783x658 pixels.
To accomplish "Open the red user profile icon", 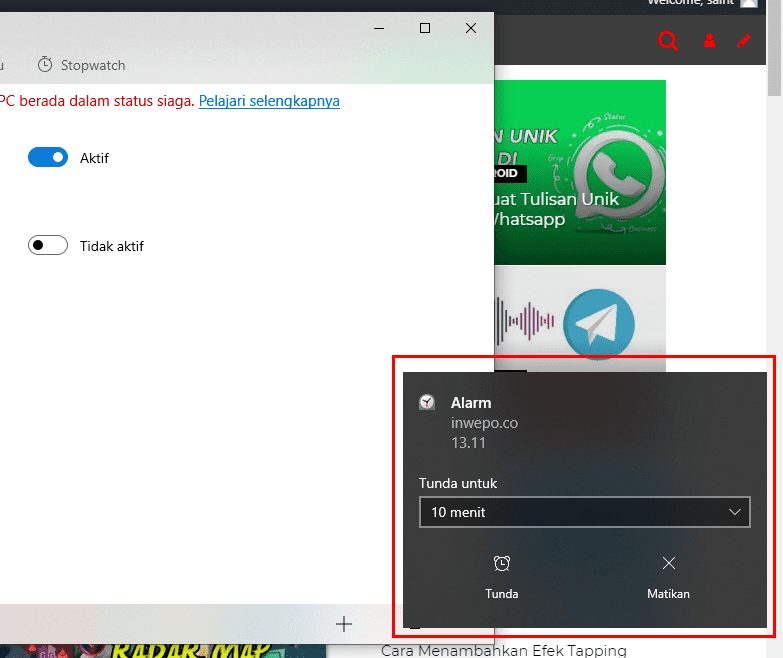I will pos(709,40).
